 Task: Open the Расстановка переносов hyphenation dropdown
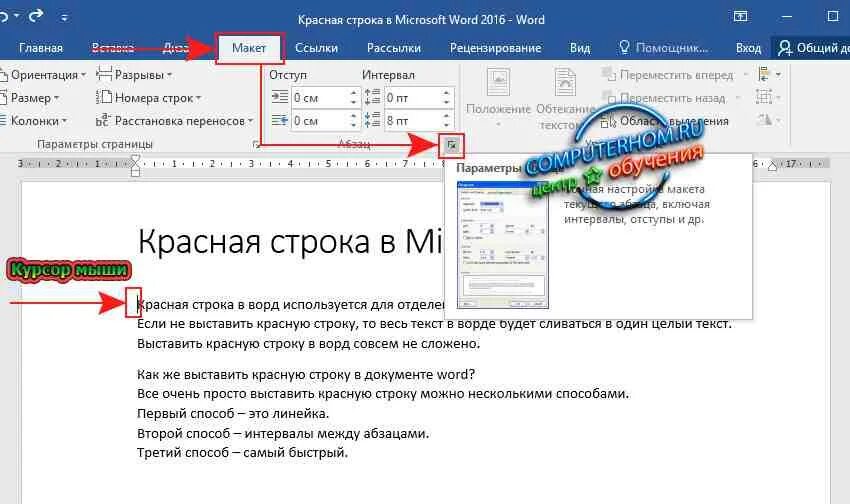(x=175, y=121)
